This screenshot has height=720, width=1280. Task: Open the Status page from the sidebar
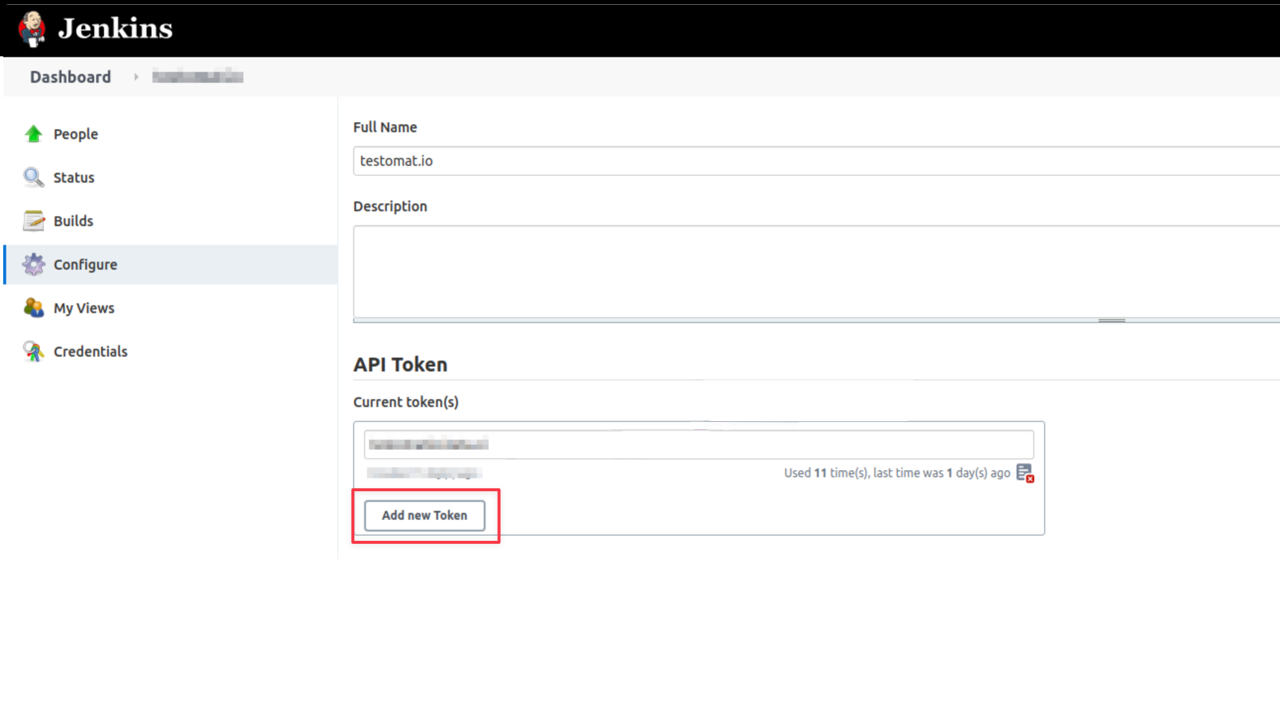74,178
